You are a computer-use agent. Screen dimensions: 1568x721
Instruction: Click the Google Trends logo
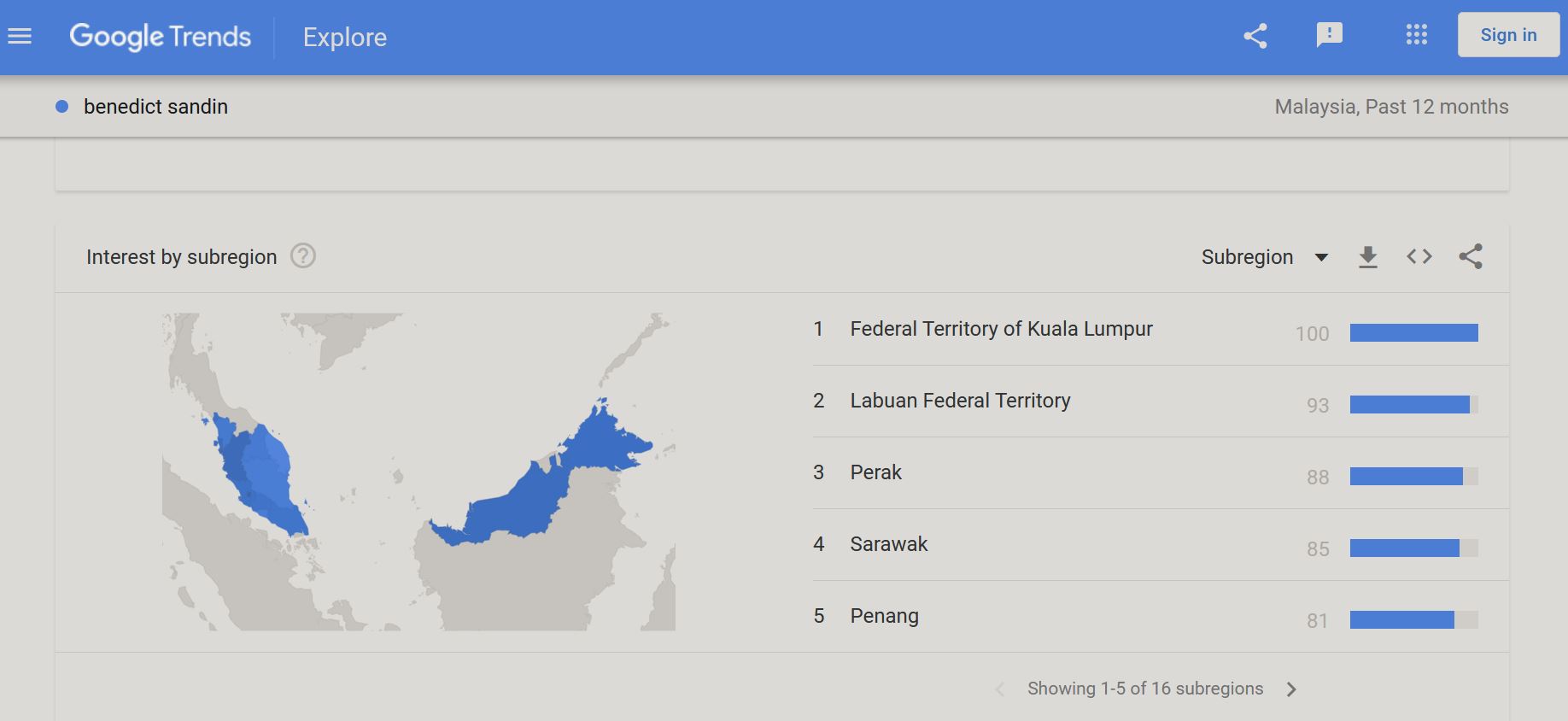point(161,37)
